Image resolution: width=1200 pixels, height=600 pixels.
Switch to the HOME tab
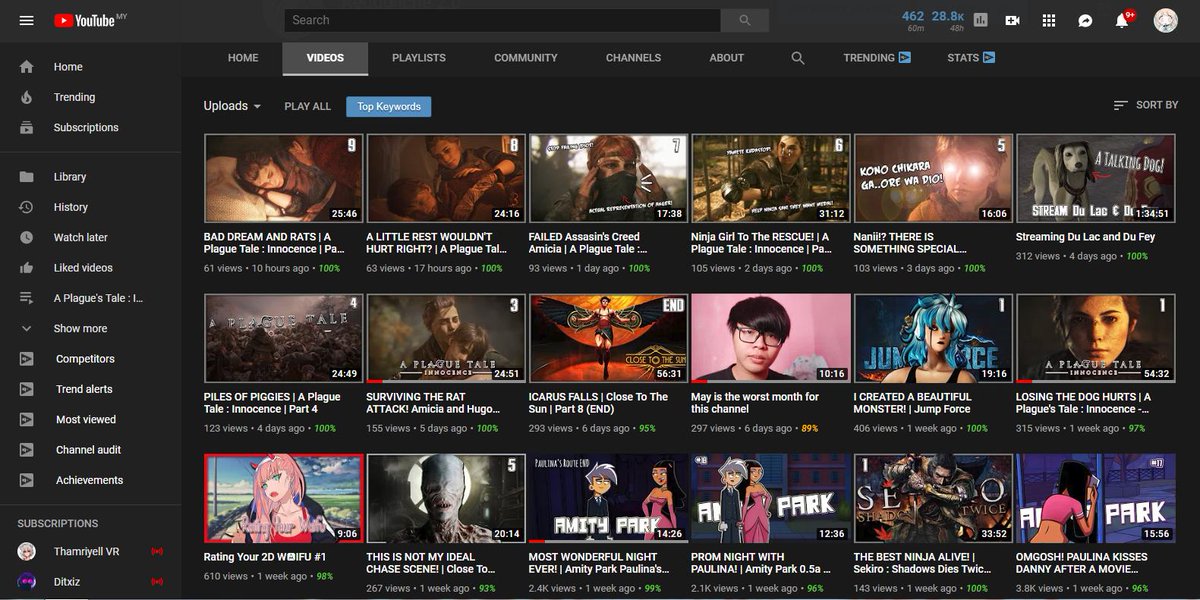click(x=243, y=58)
